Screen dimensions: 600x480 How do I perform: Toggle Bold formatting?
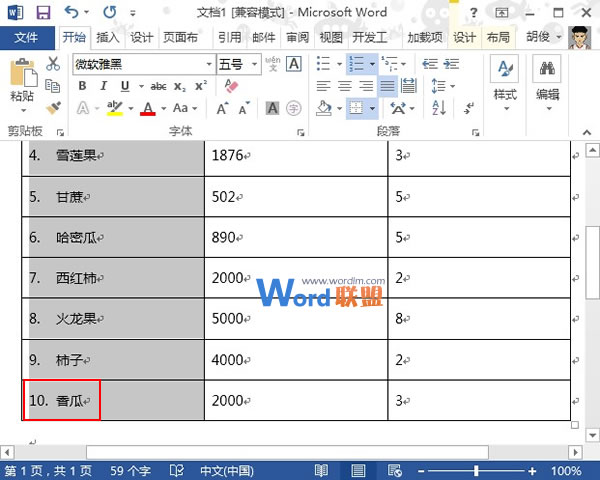tap(82, 86)
